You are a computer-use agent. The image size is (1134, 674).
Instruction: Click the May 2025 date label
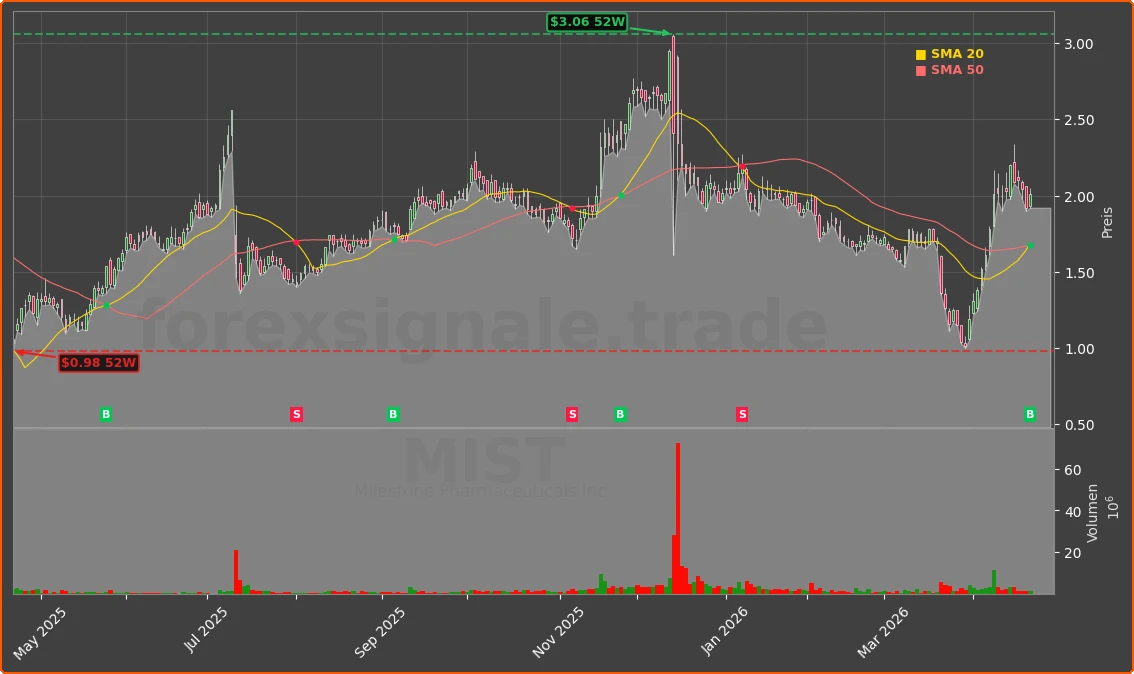point(40,634)
